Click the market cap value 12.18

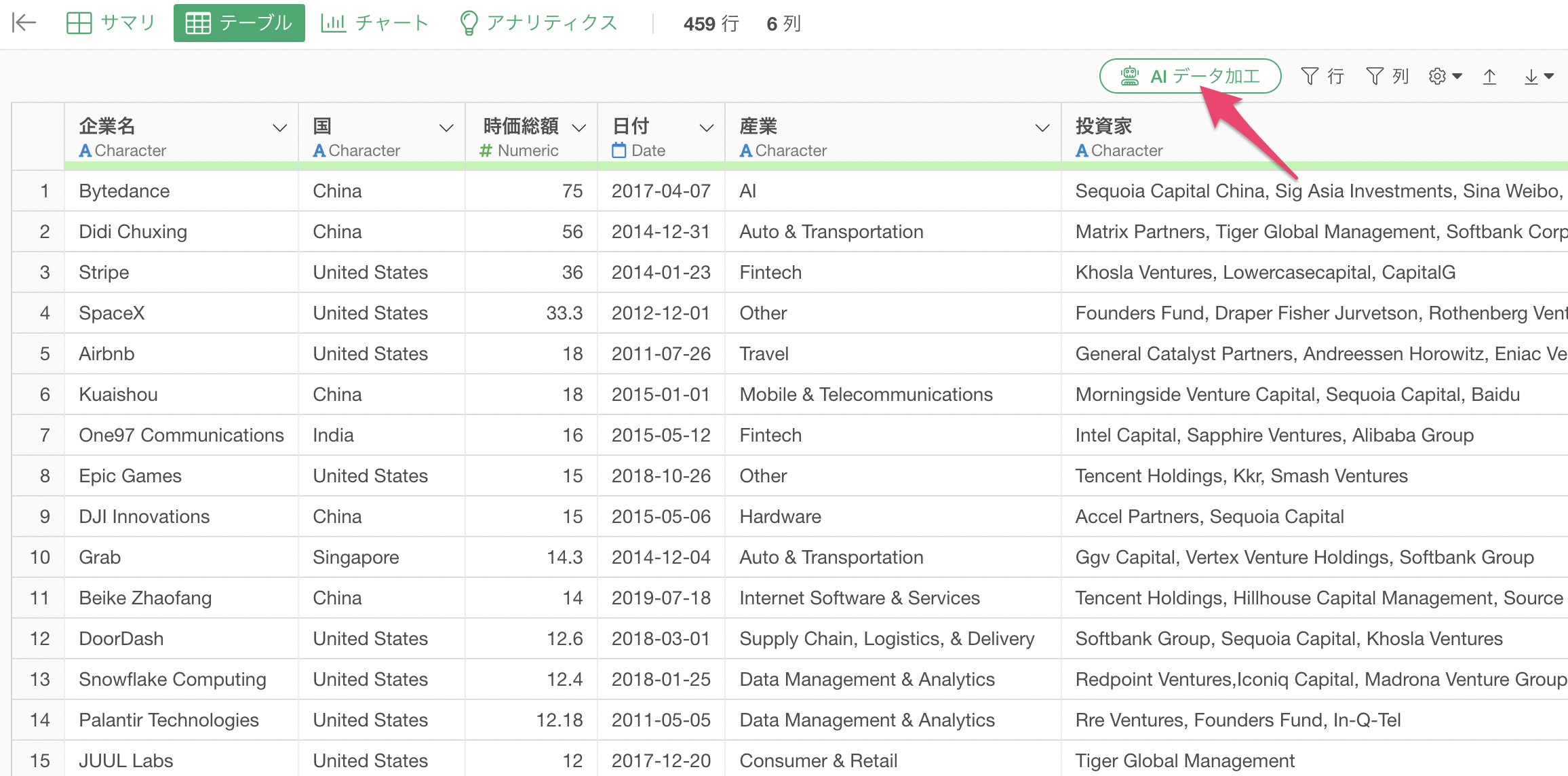560,720
